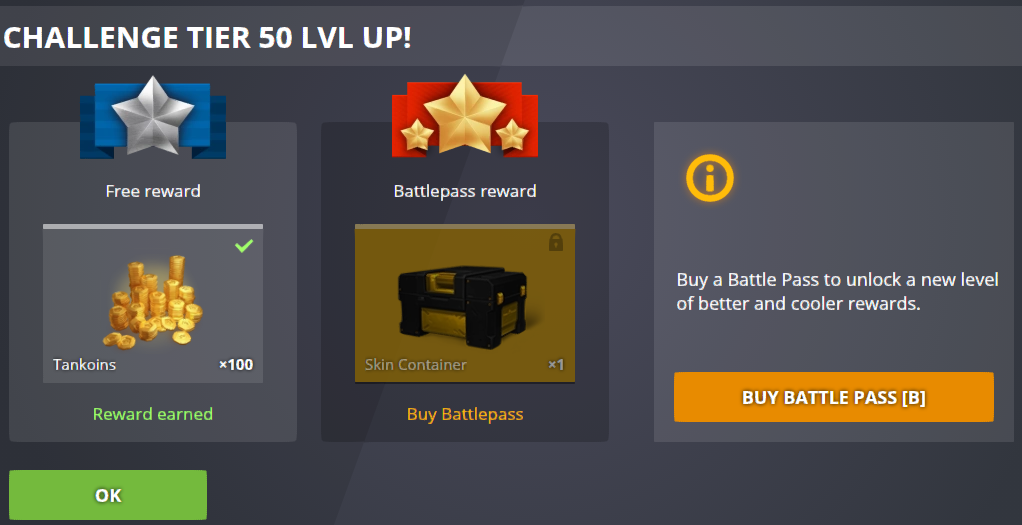The image size is (1022, 525).
Task: Click the Reward earned green text
Action: click(x=153, y=414)
